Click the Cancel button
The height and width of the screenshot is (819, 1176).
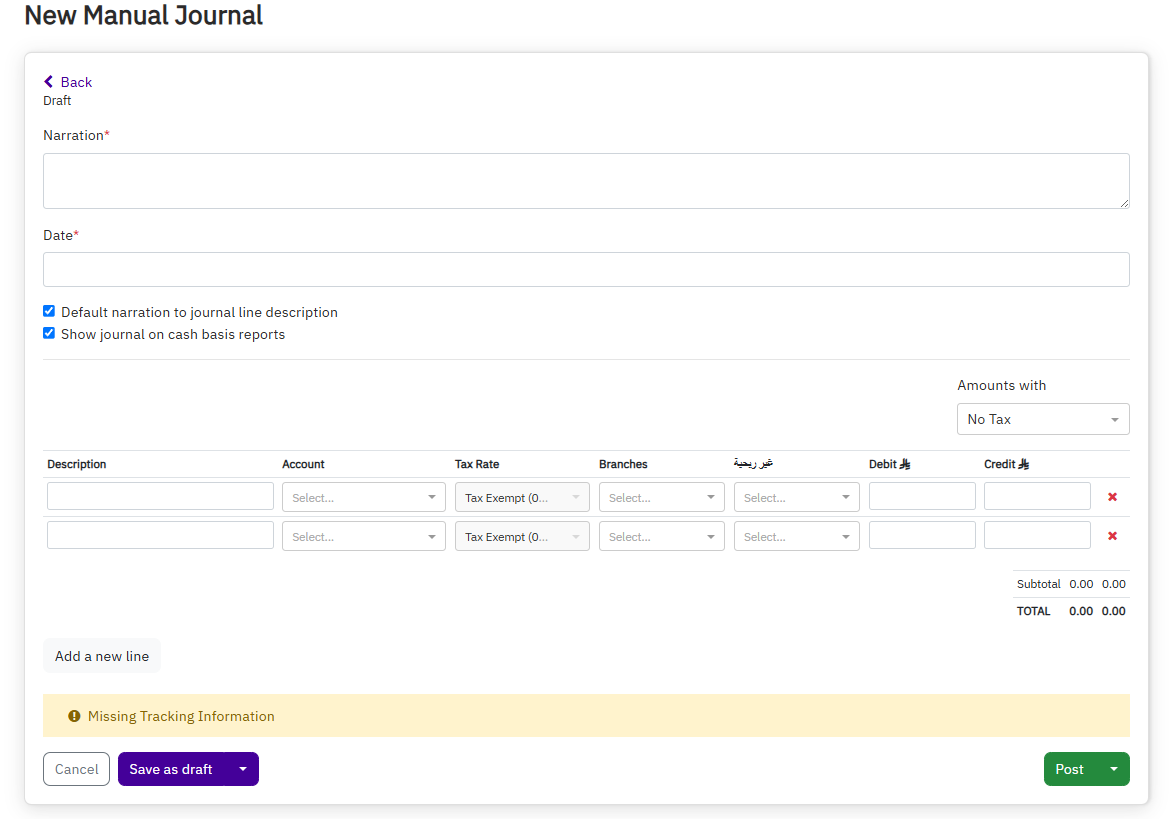pos(76,769)
